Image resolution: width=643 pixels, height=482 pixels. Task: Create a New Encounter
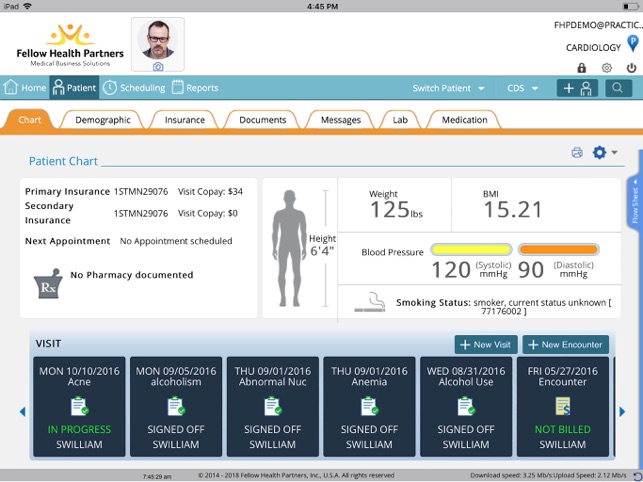(x=565, y=345)
